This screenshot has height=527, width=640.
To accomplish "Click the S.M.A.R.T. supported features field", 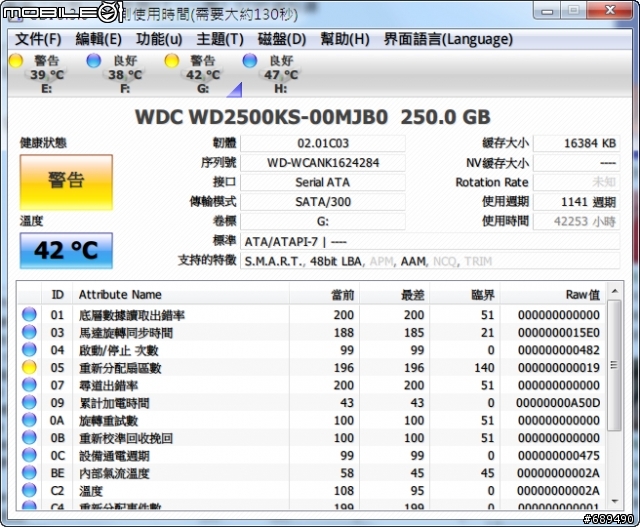I will (x=430, y=261).
